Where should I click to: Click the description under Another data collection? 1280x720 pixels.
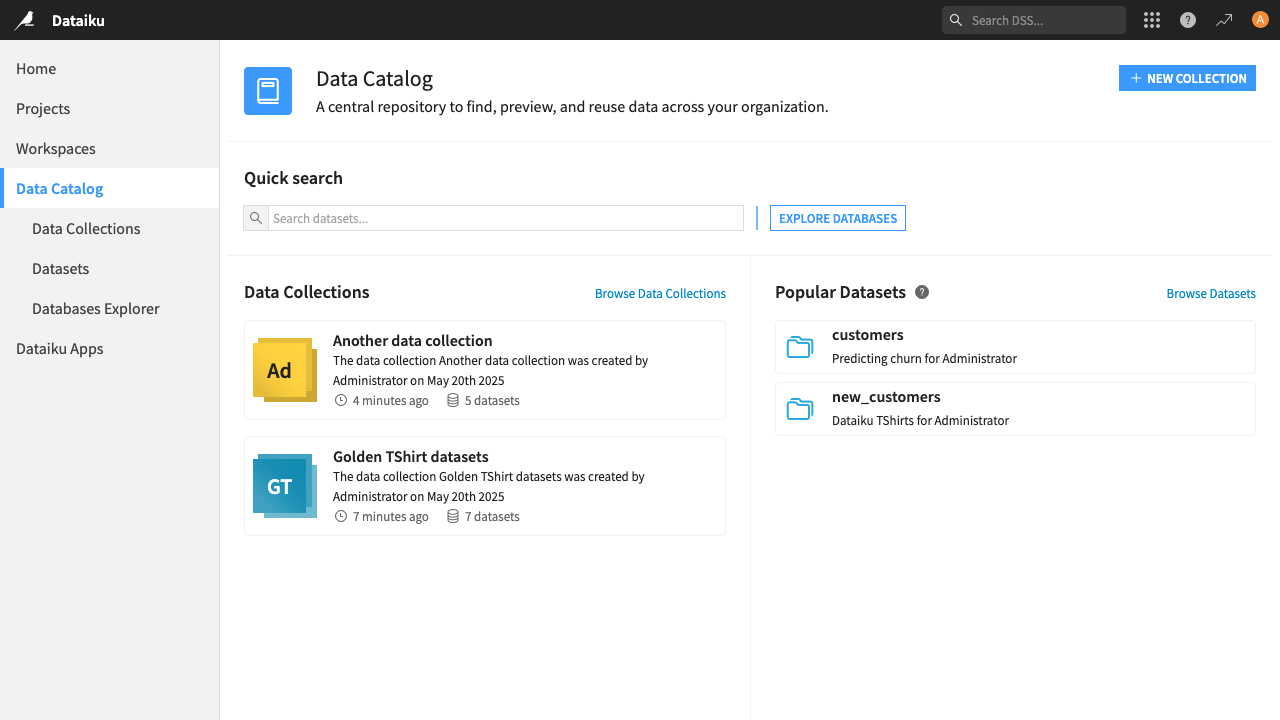pos(490,370)
